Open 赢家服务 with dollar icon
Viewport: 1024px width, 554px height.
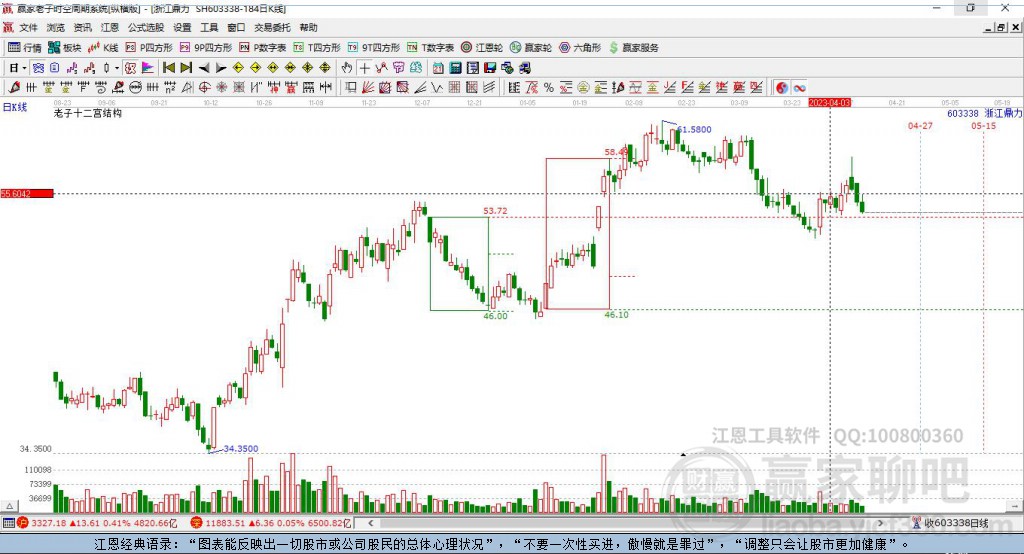(x=633, y=48)
